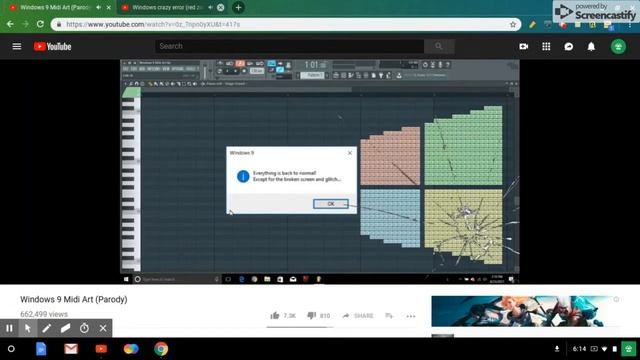Open the YouTube apps grid
The width and height of the screenshot is (640, 360).
coord(546,47)
